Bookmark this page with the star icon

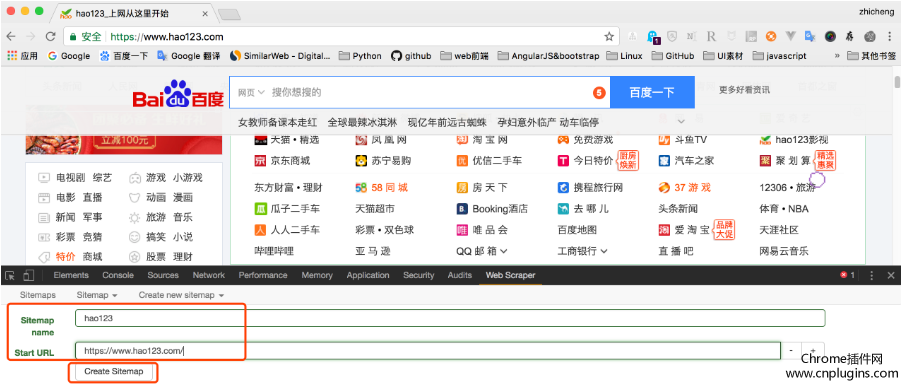tap(609, 37)
